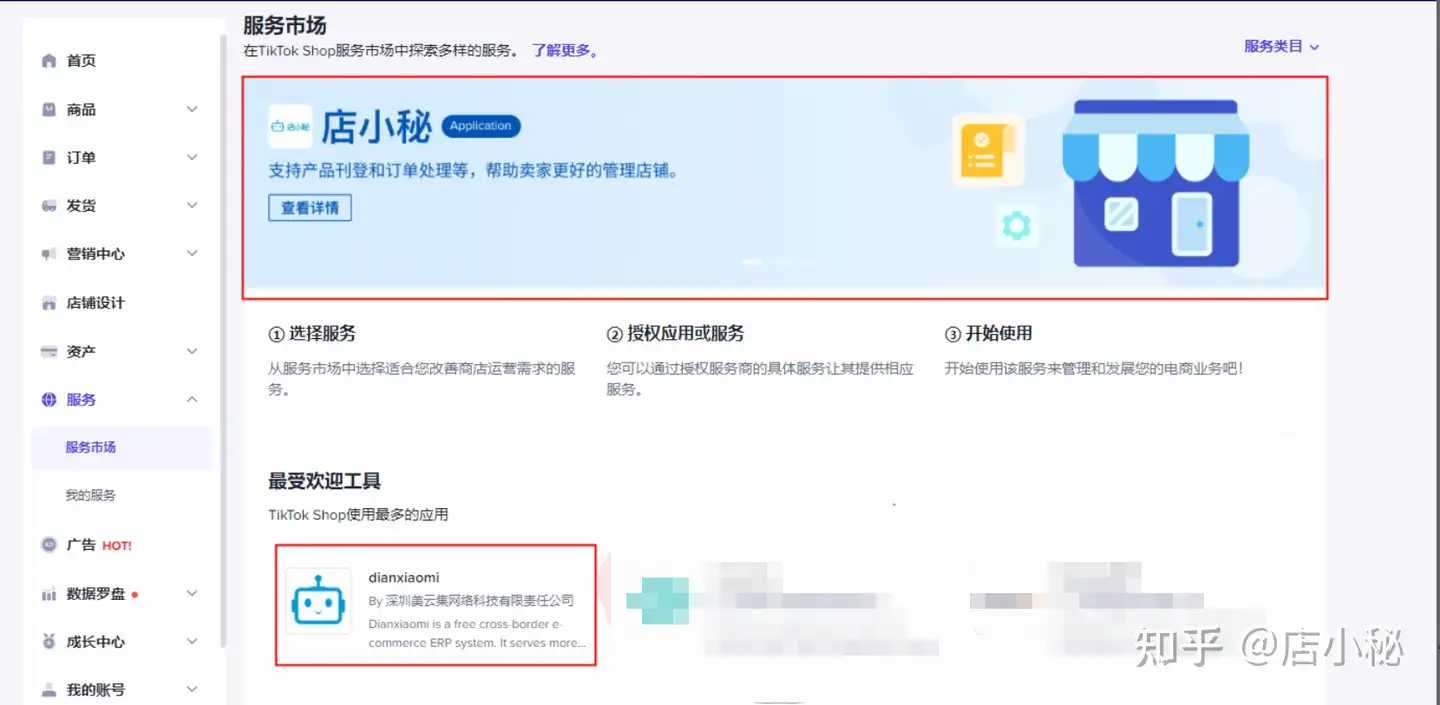Viewport: 1440px width, 705px height.
Task: Click the 订单 orders icon
Action: tap(49, 157)
